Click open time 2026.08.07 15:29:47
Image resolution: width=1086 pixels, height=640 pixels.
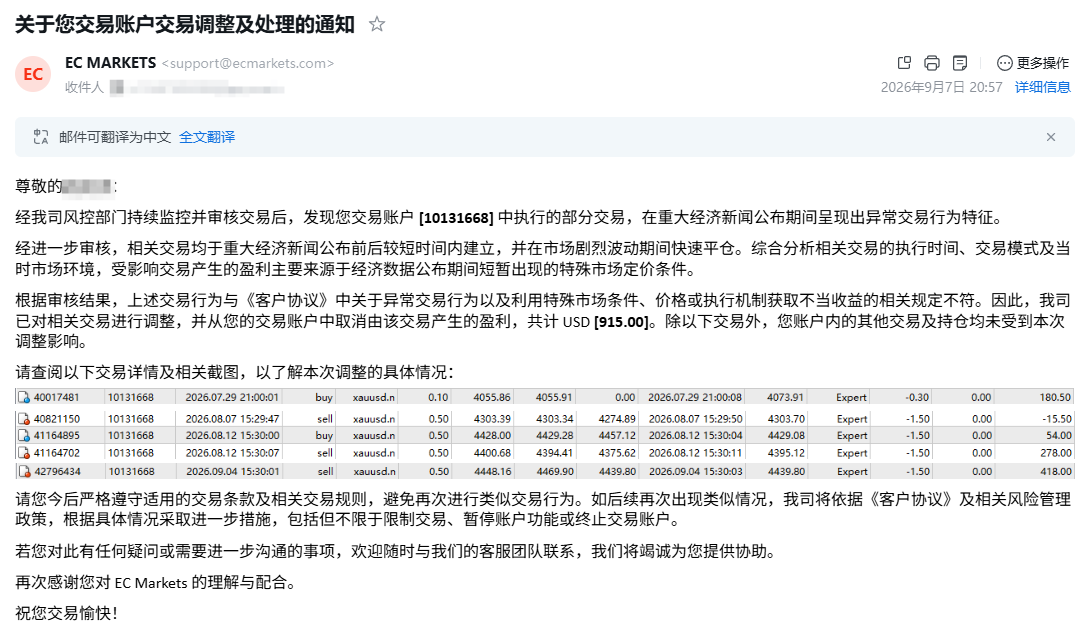(232, 419)
